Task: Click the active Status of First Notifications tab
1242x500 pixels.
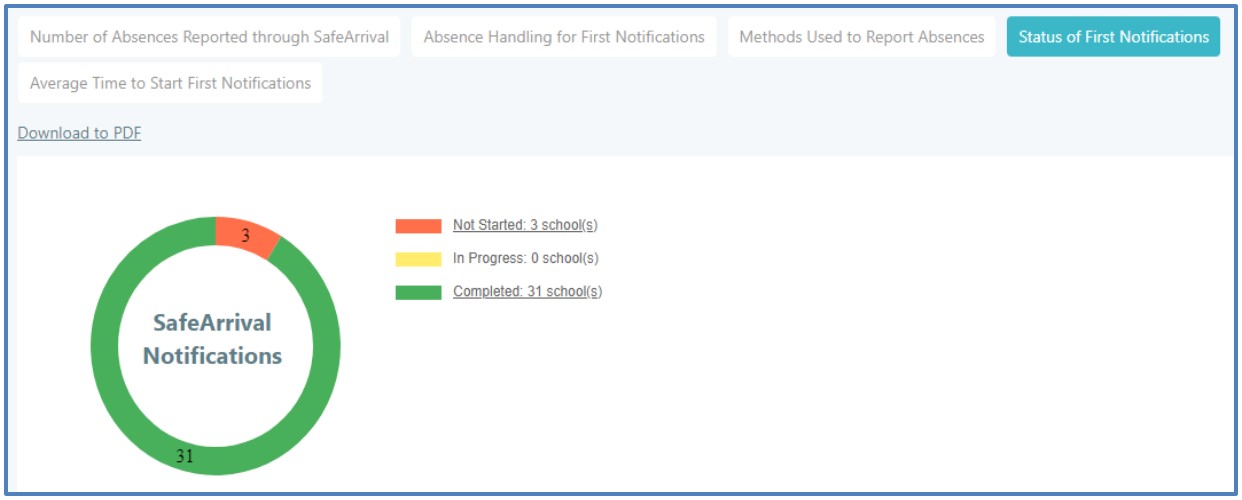Action: coord(1113,37)
